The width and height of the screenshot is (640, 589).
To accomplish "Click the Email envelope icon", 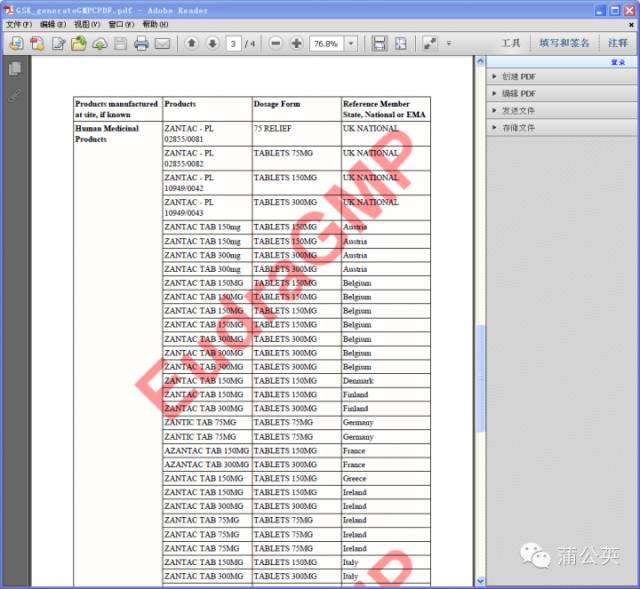I will pos(162,43).
